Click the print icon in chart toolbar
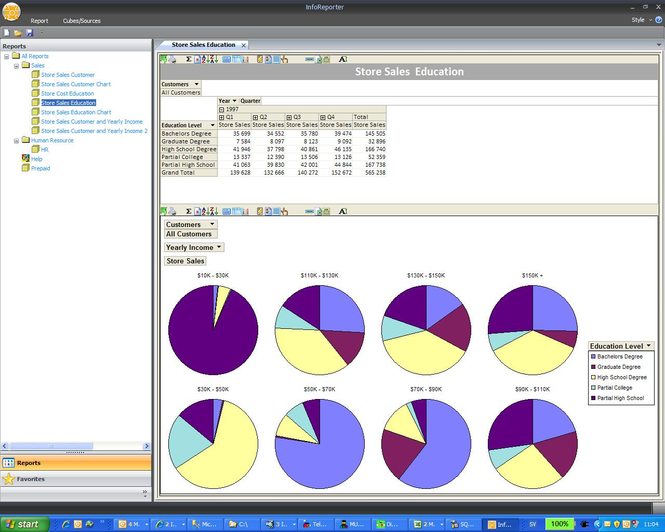The image size is (665, 532). 172,211
